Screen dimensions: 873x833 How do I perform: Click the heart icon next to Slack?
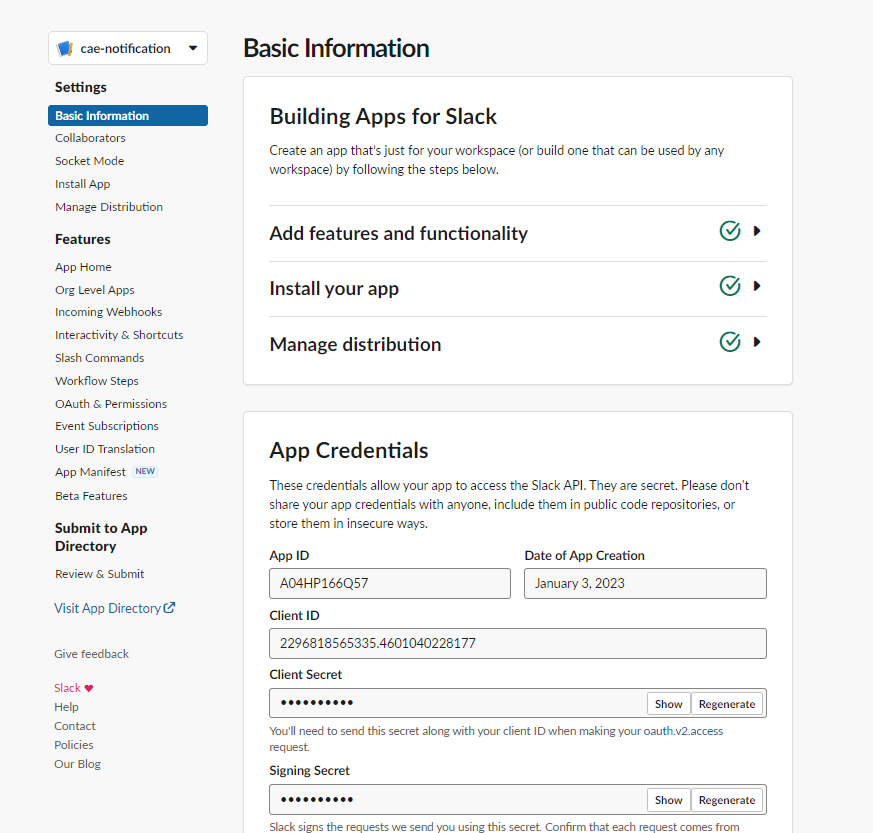(x=89, y=688)
